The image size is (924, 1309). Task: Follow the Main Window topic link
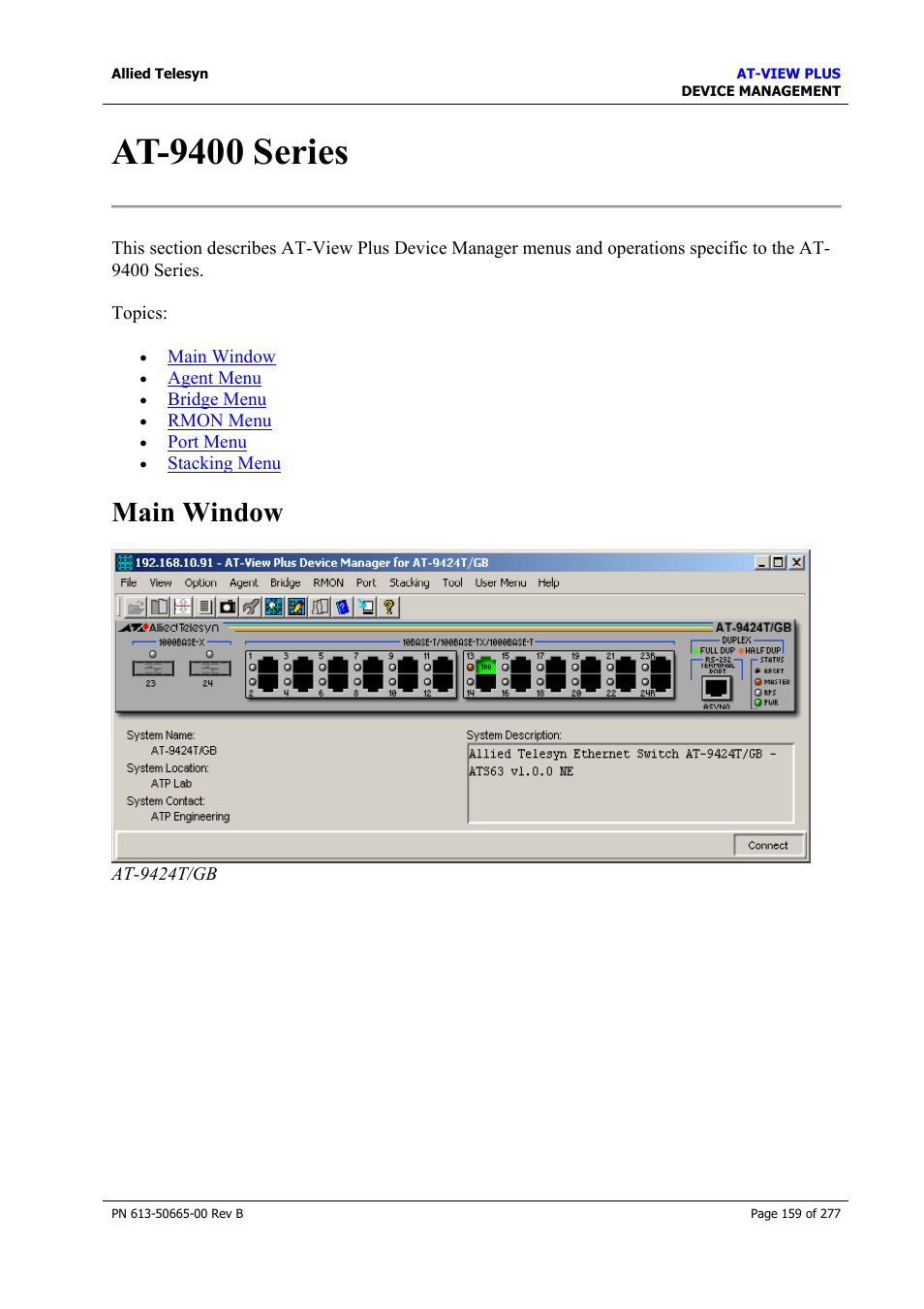222,357
